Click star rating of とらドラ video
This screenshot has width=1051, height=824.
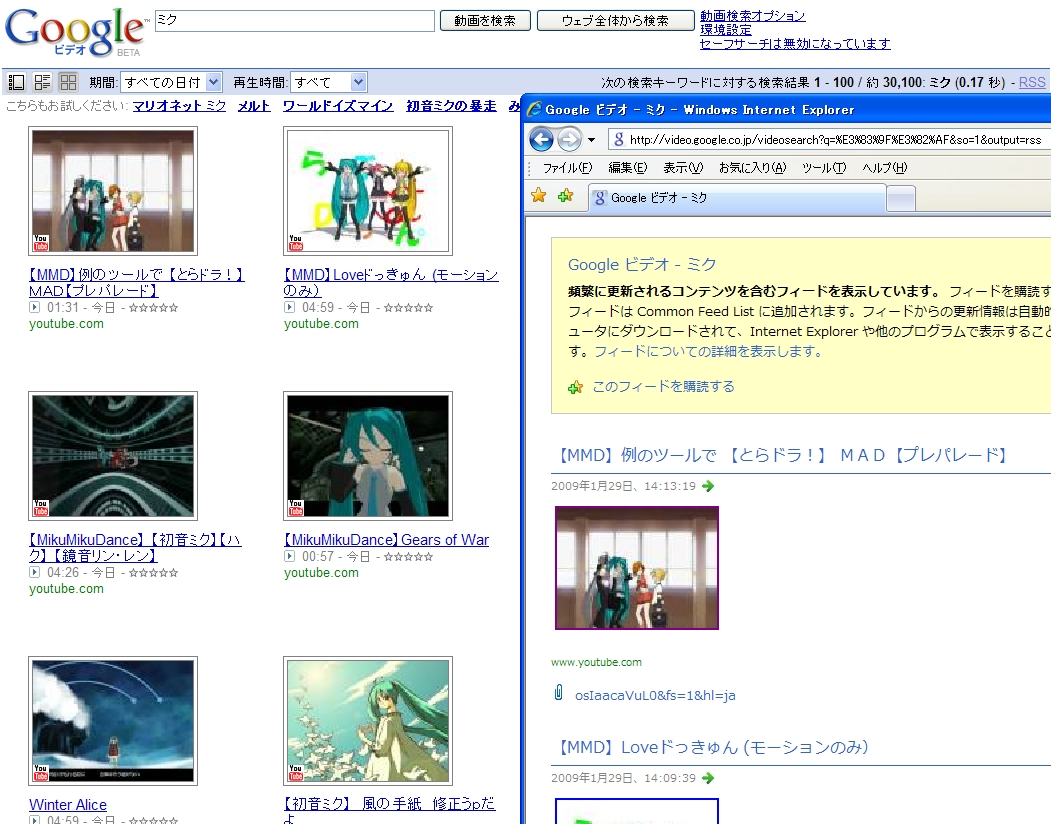click(153, 308)
